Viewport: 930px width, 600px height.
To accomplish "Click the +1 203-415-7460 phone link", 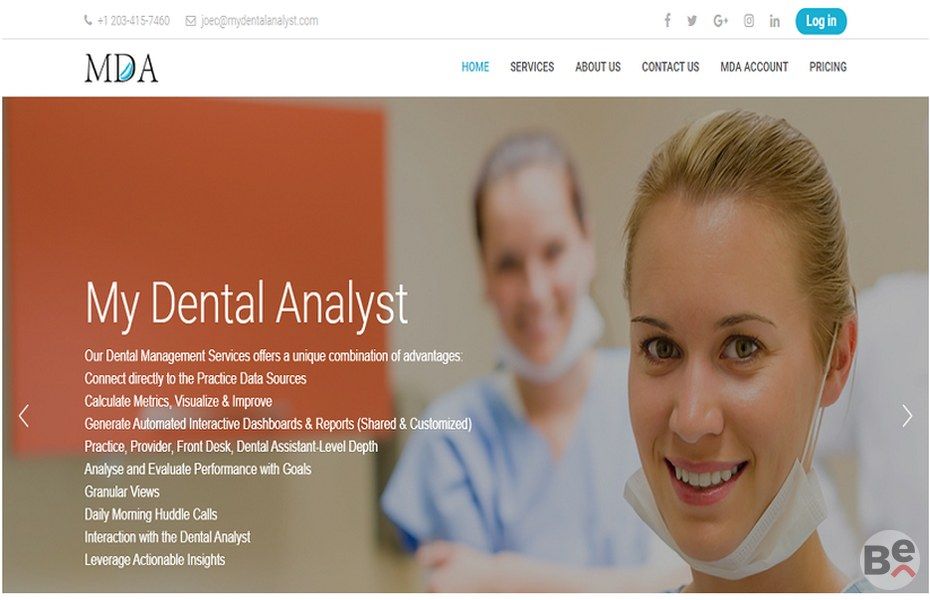I will [x=133, y=21].
